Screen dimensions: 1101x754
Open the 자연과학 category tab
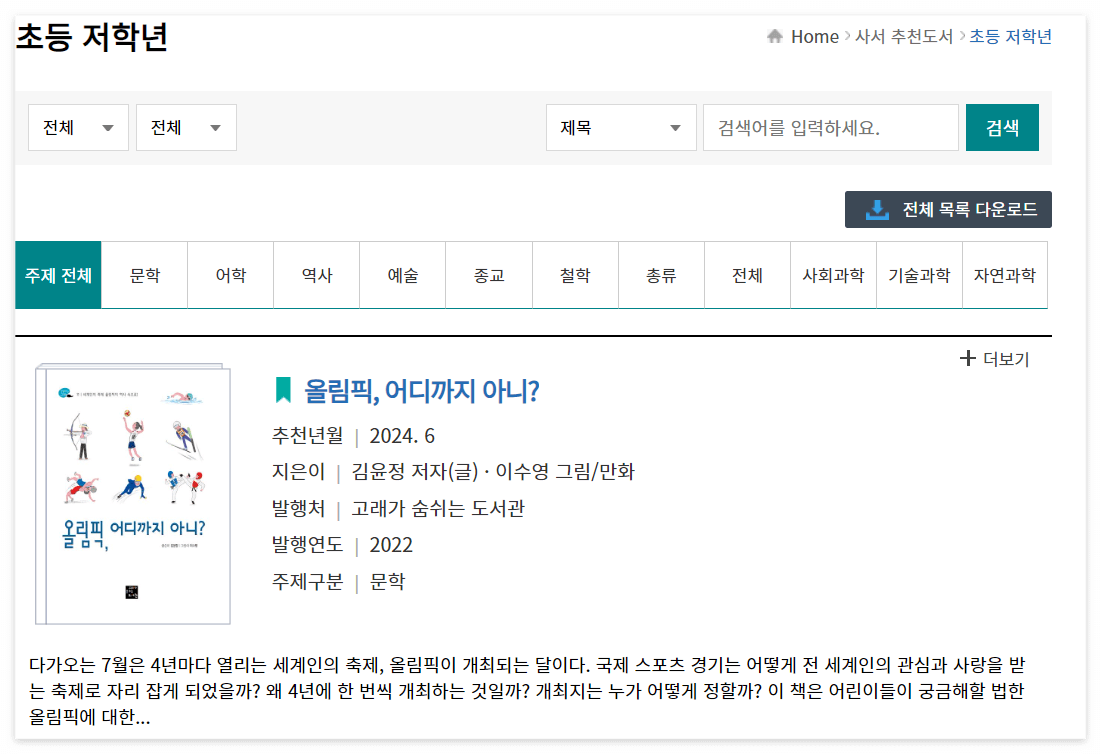[1005, 275]
